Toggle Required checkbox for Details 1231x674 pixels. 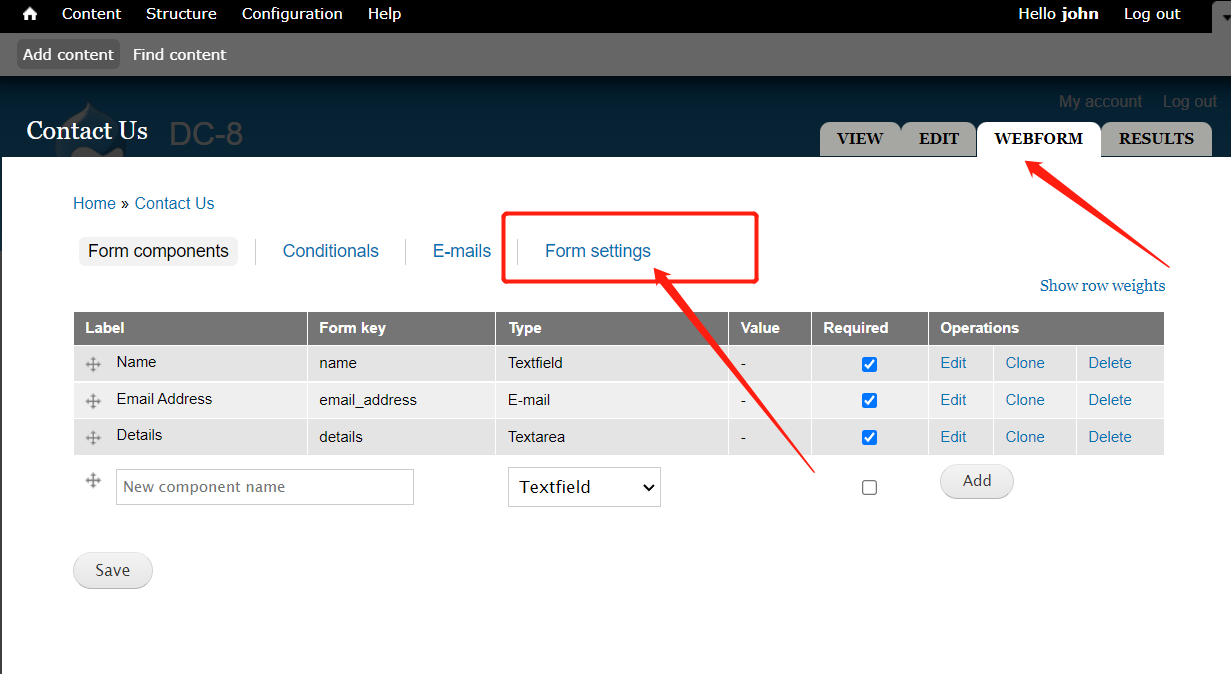(x=869, y=437)
